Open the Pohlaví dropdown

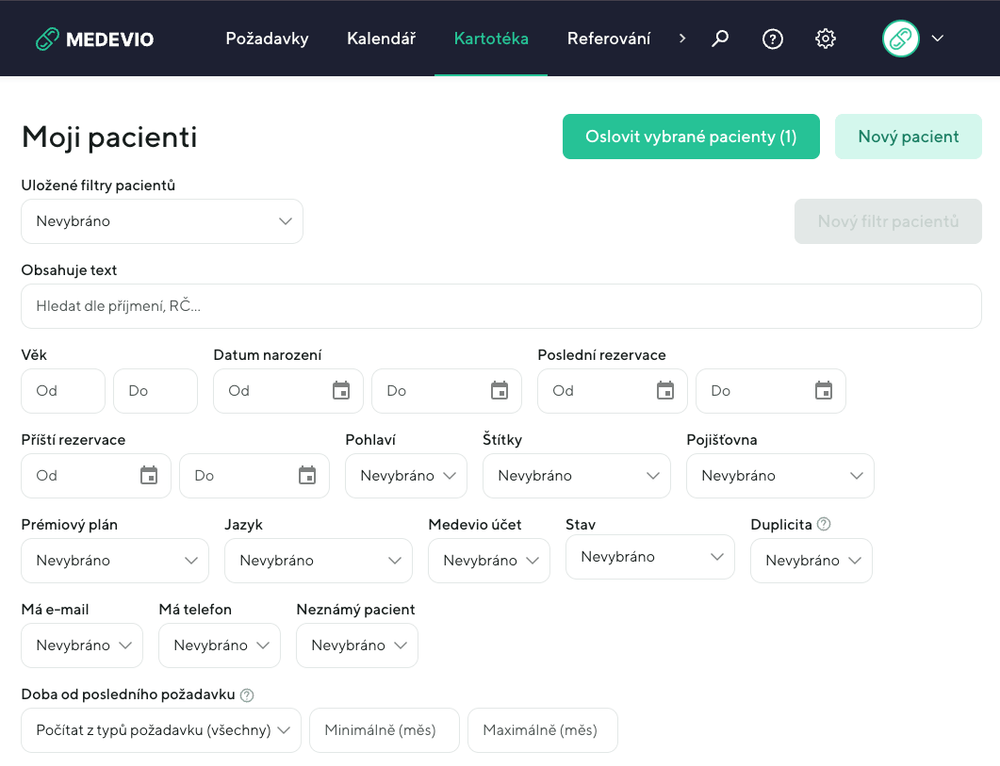coord(406,476)
